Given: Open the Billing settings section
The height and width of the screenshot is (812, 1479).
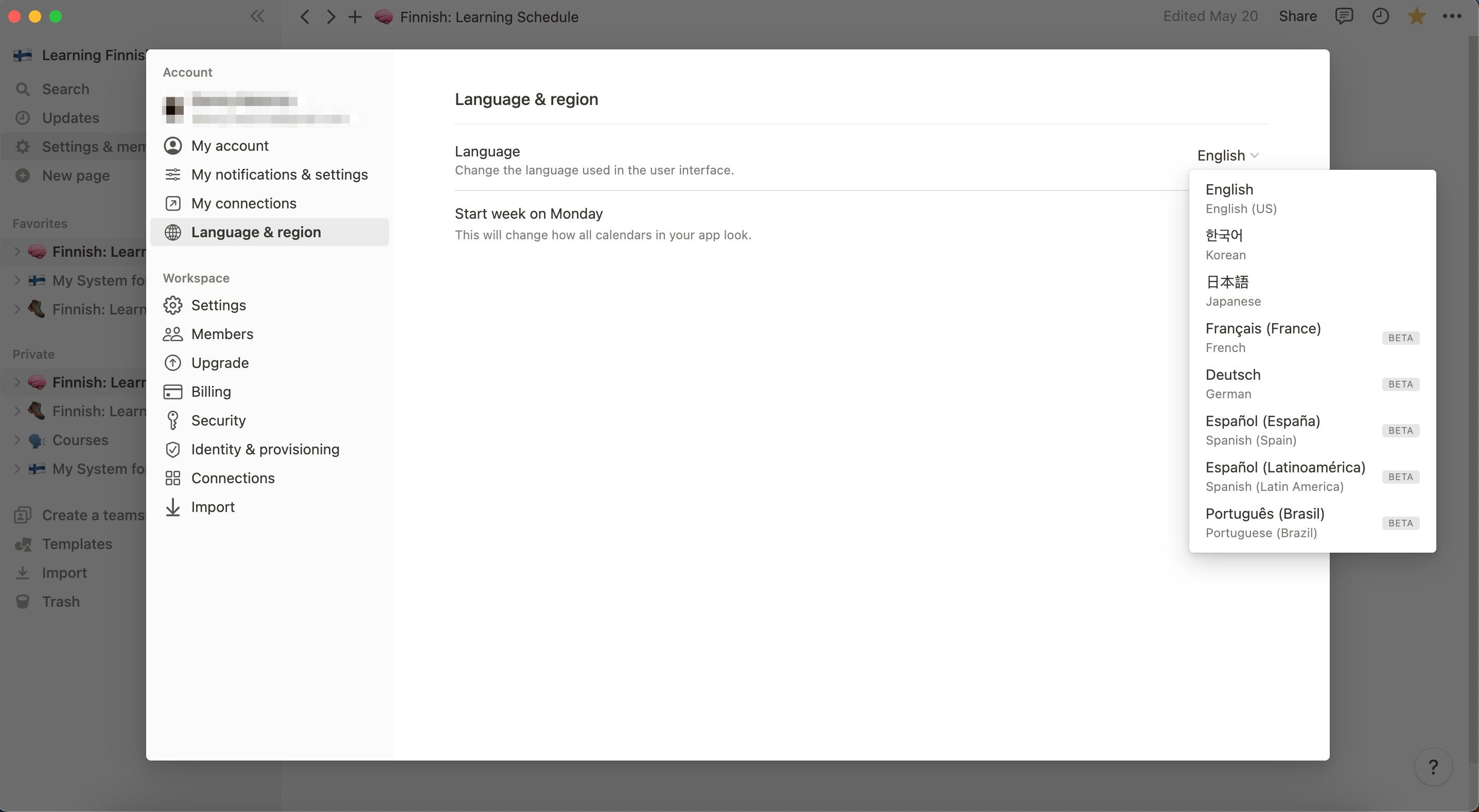Looking at the screenshot, I should [x=210, y=392].
